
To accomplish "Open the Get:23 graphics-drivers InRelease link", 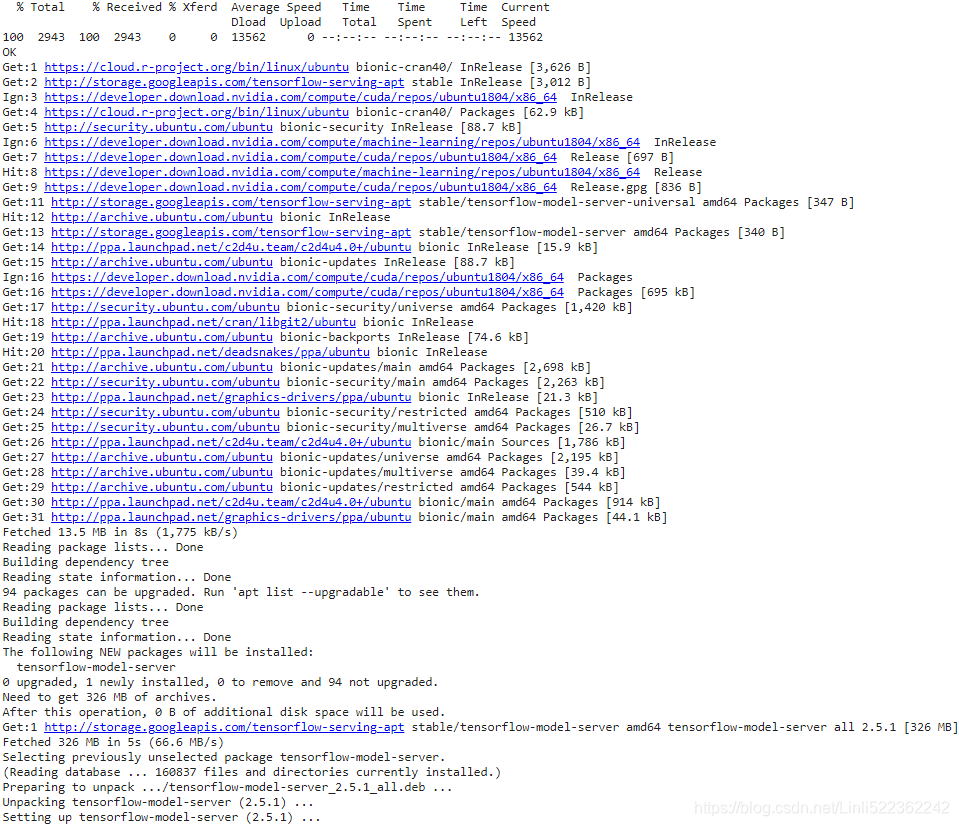I will (x=231, y=397).
